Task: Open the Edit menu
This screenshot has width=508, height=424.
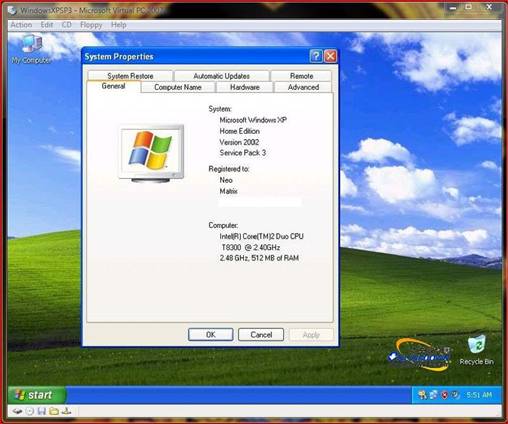Action: click(x=47, y=25)
